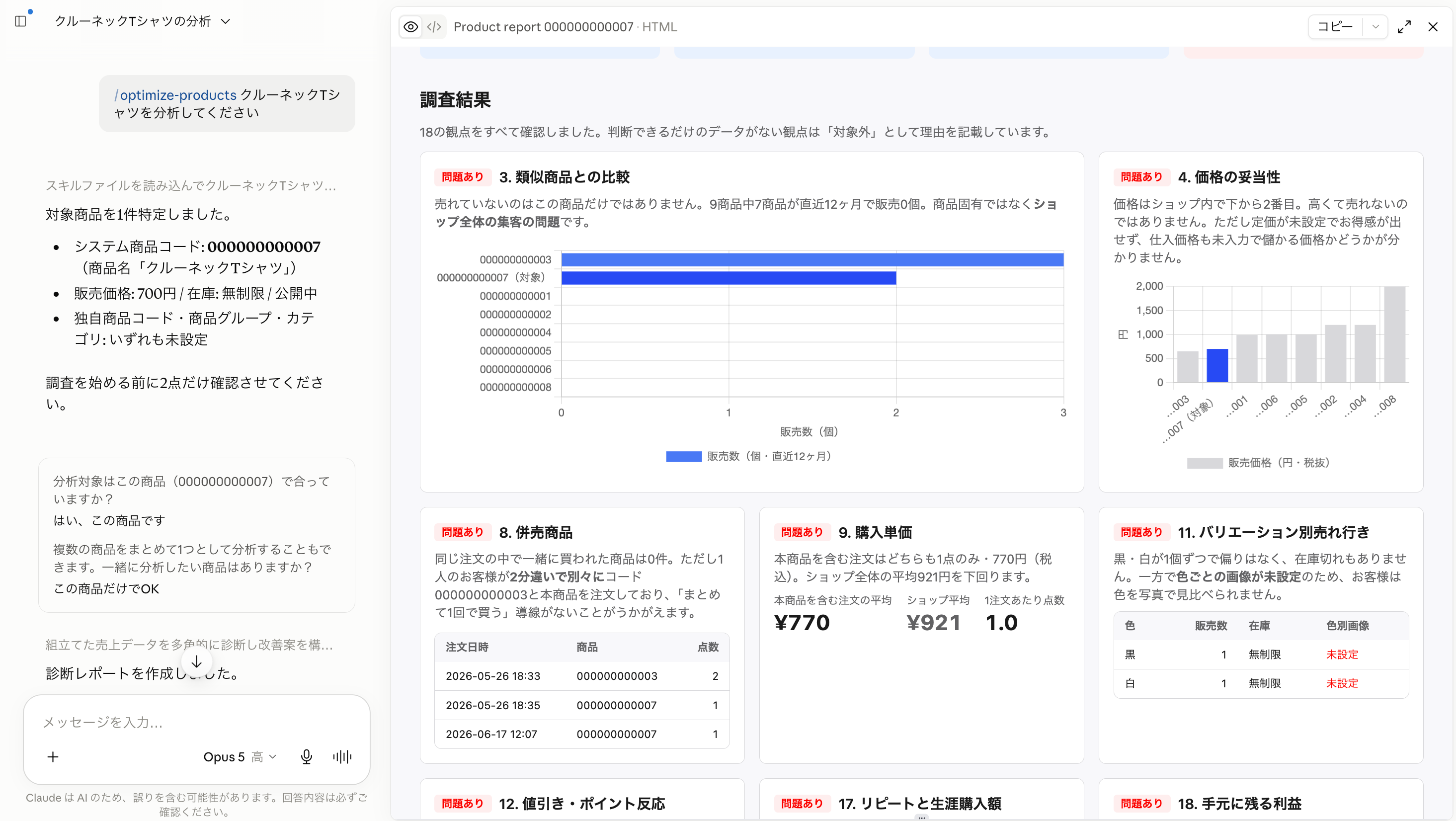Click the 点数 column header
The image size is (1456, 821).
(x=708, y=647)
